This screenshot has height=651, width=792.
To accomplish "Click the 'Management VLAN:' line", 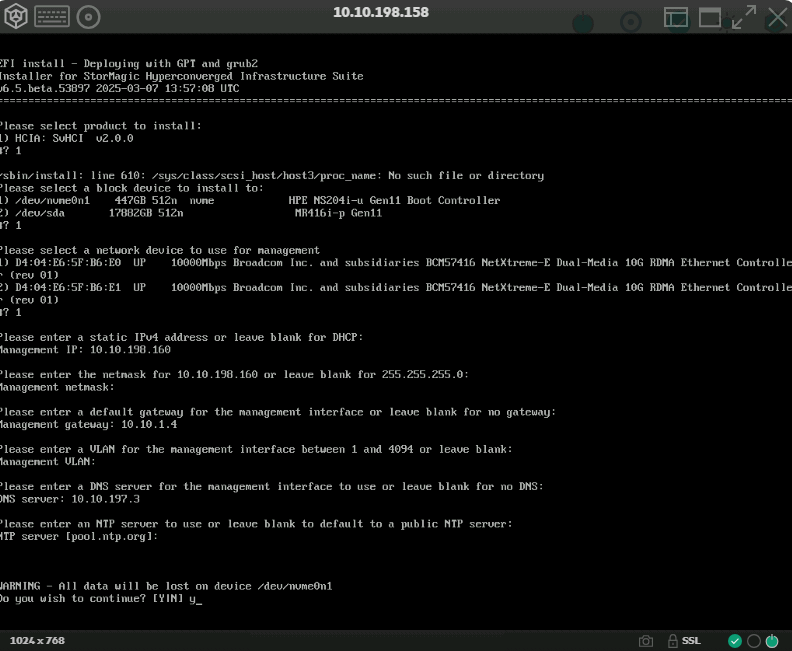I will tap(48, 462).
